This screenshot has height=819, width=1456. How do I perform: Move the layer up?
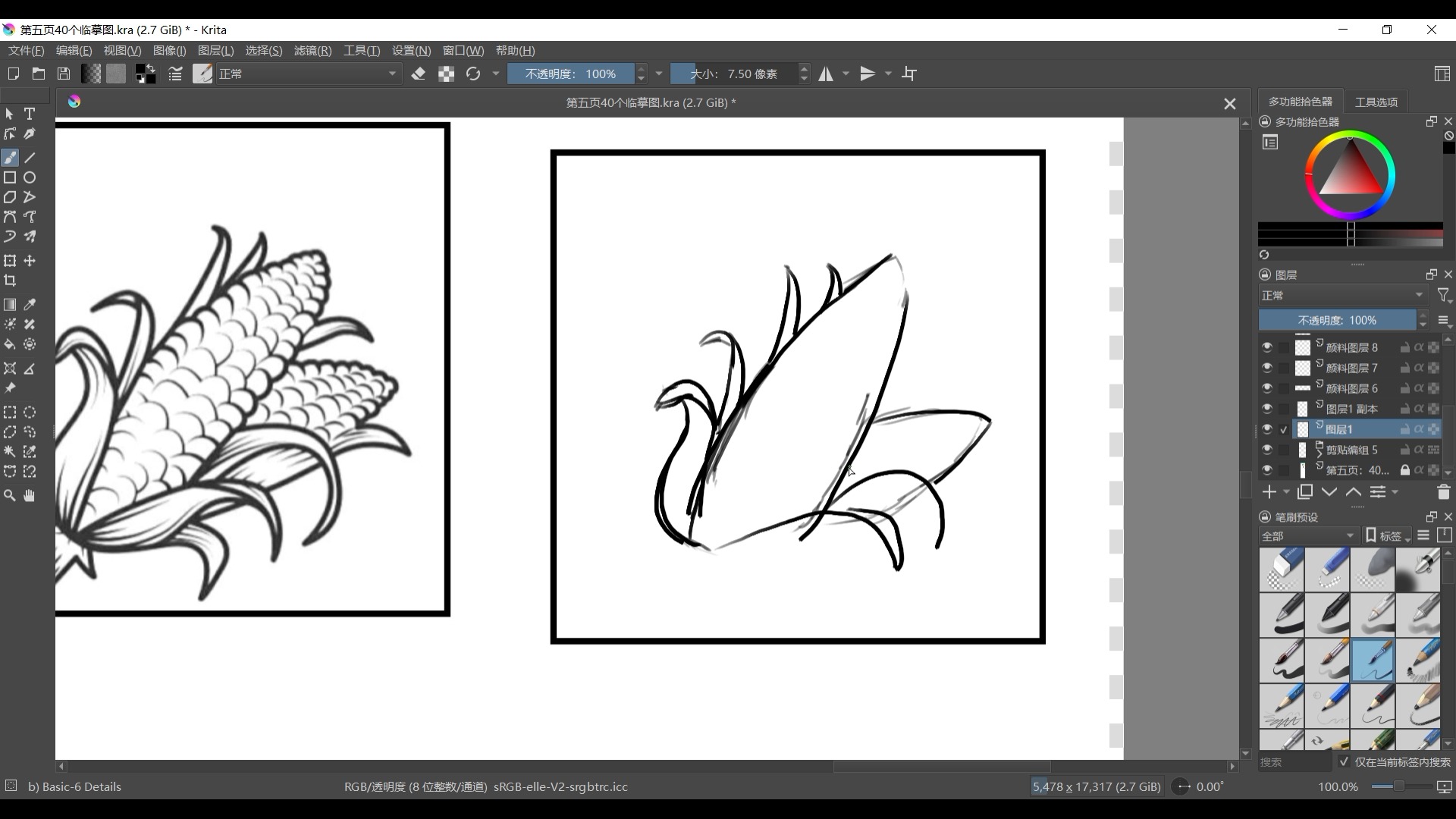pos(1354,492)
